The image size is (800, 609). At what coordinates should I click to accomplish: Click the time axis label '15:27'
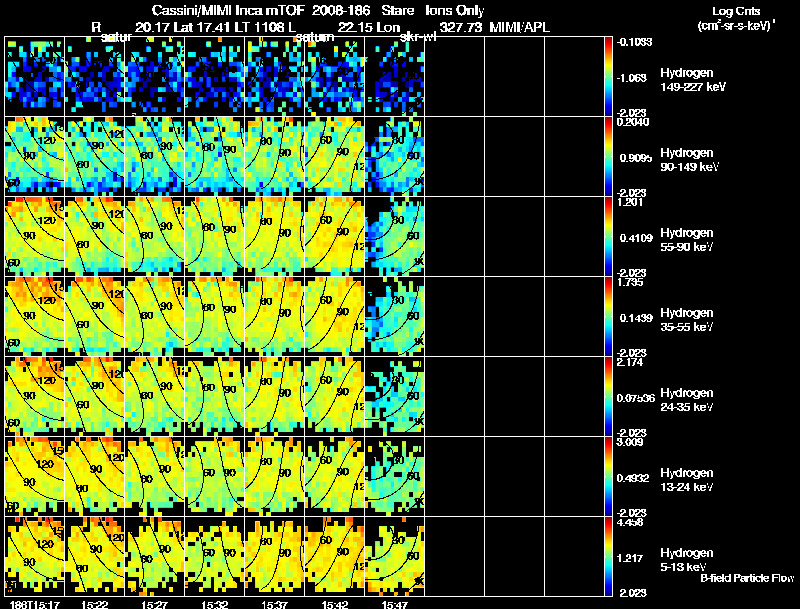point(154,604)
